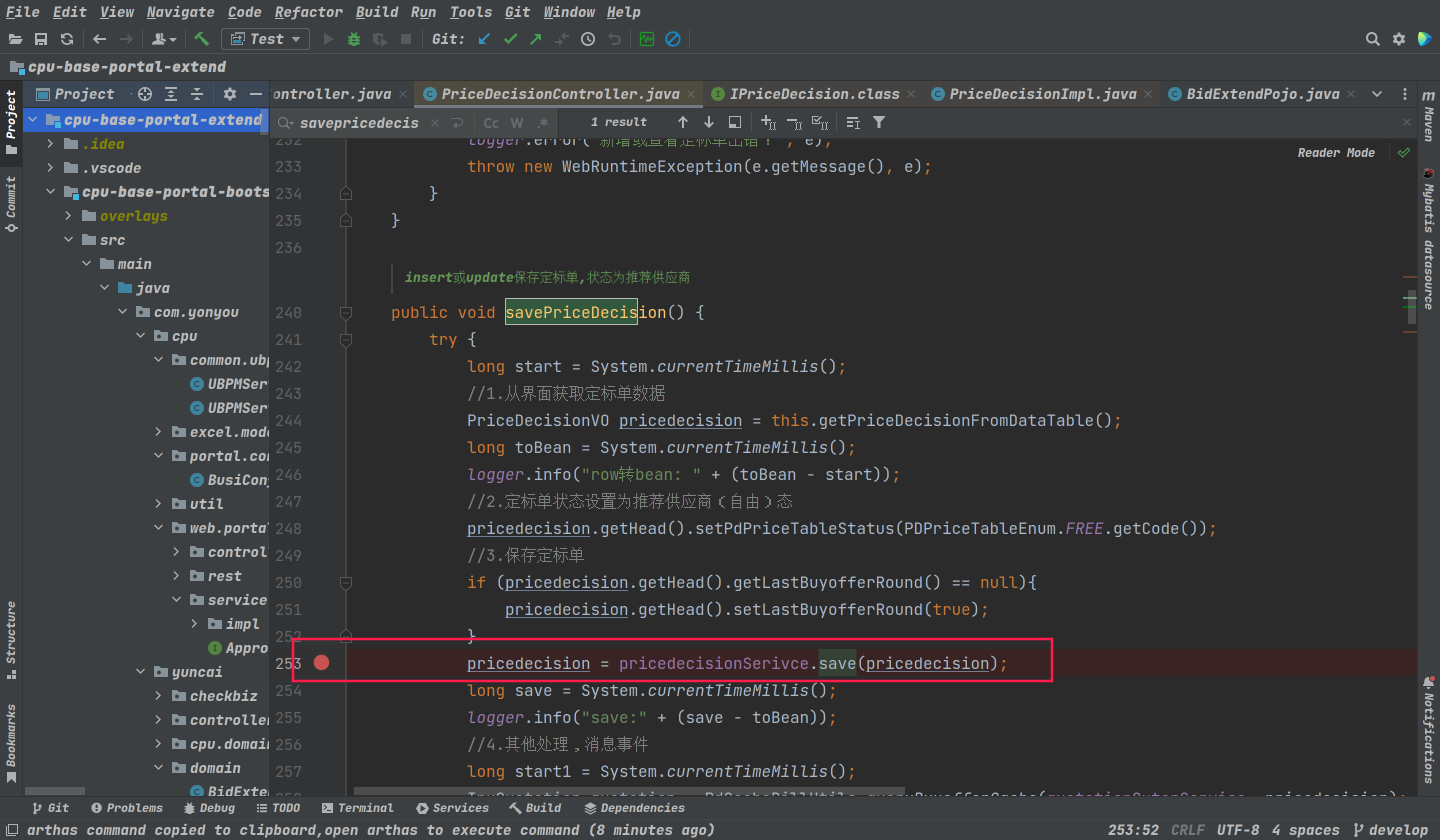This screenshot has width=1440, height=840.
Task: Click the savepricedecis search input field
Action: 360,123
